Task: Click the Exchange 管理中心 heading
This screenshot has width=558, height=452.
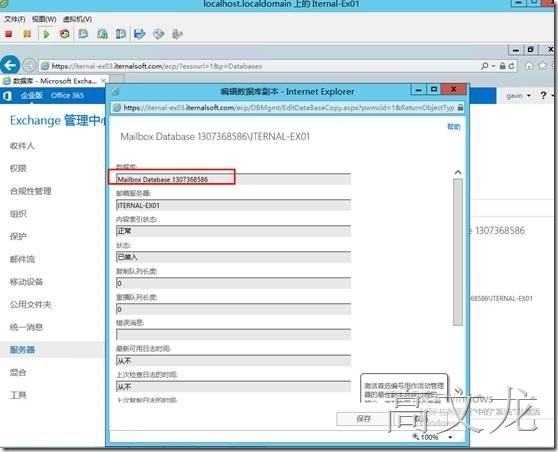Action: [58, 120]
